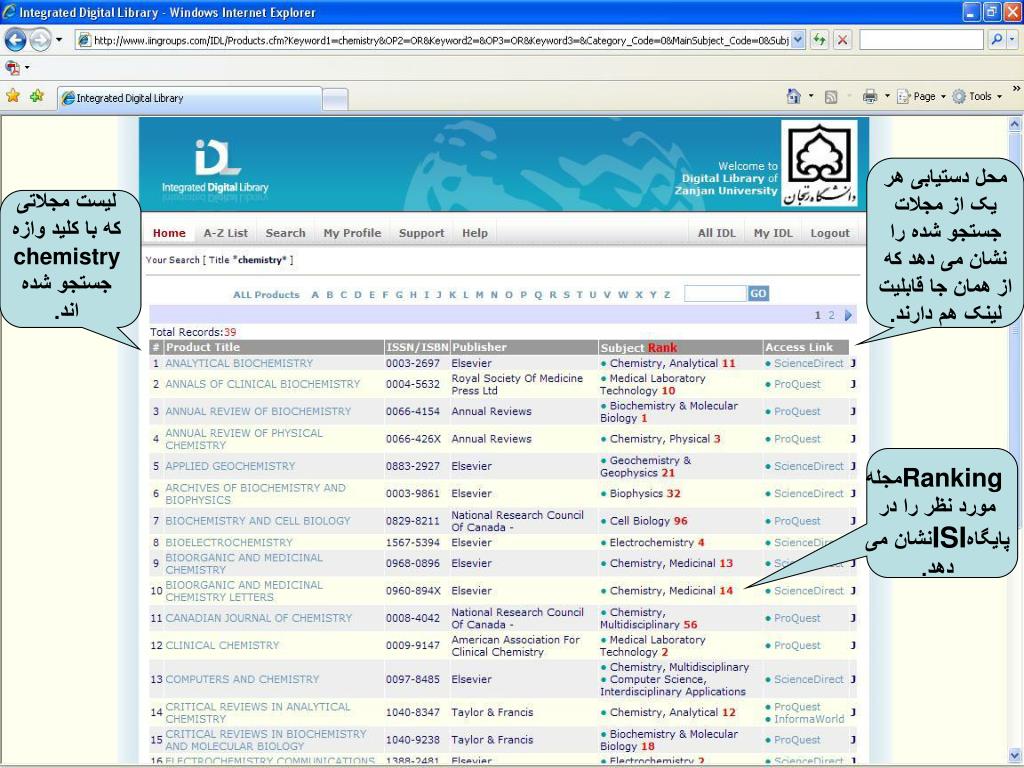Open the RSS feeds icon
The width and height of the screenshot is (1024, 768).
pyautogui.click(x=831, y=97)
